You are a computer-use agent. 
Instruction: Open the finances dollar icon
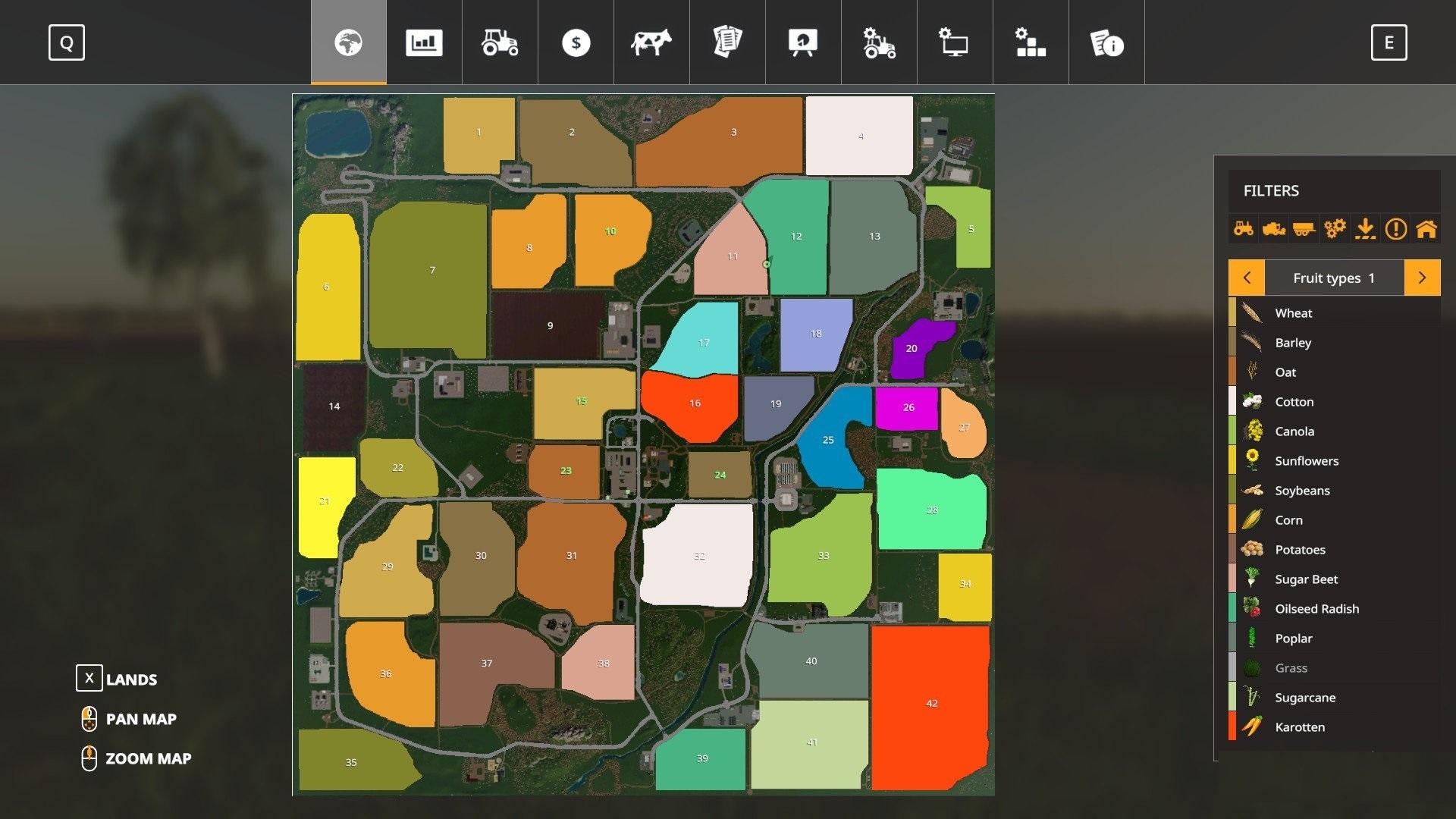pos(574,42)
